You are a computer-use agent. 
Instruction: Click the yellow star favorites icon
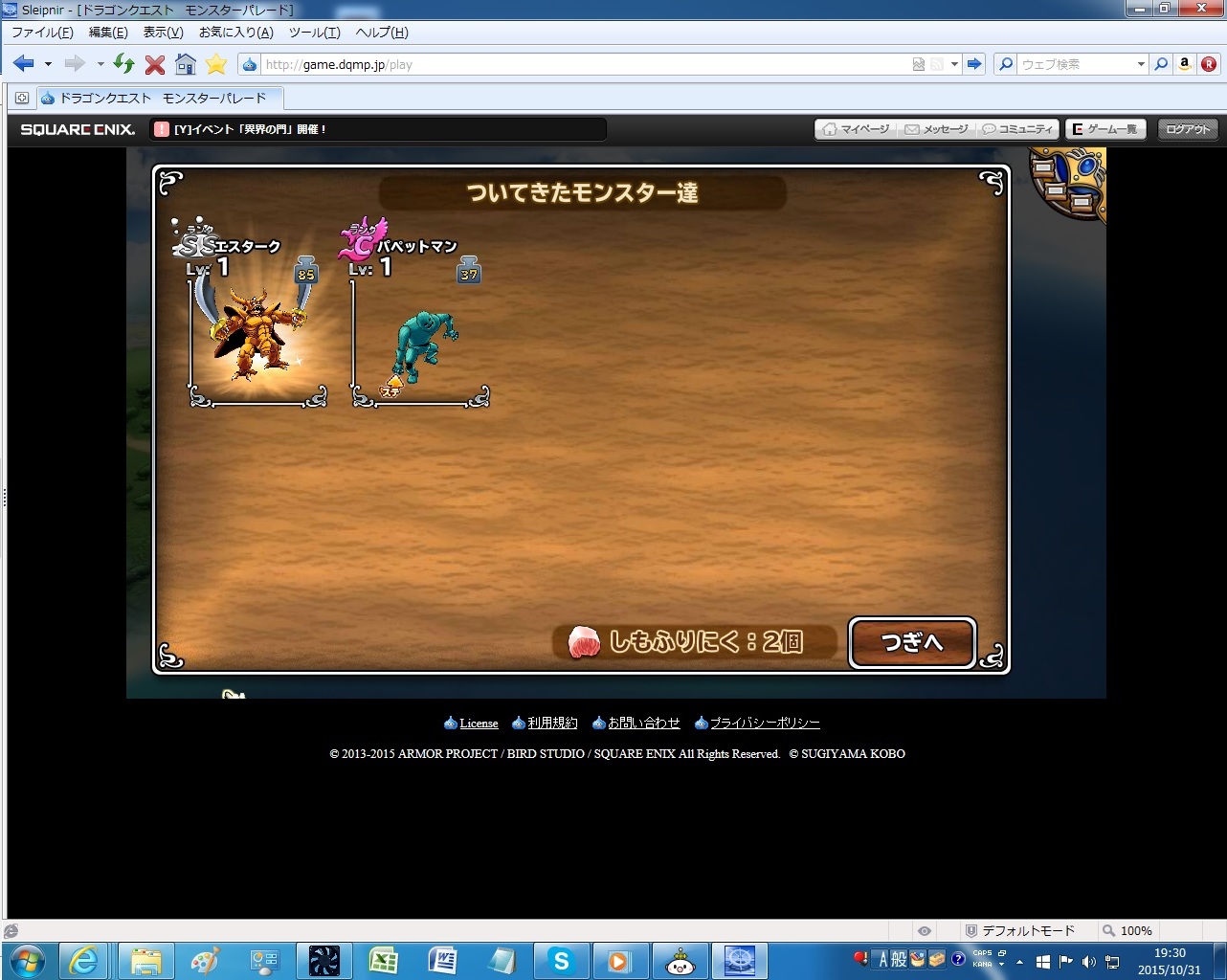tap(216, 64)
